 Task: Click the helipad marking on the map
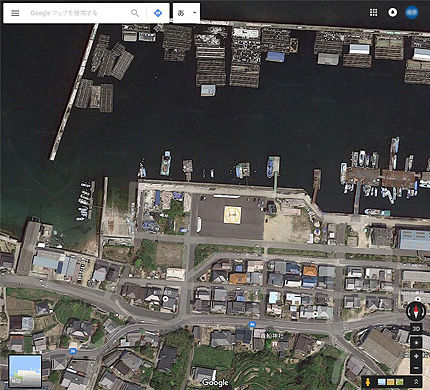[232, 215]
